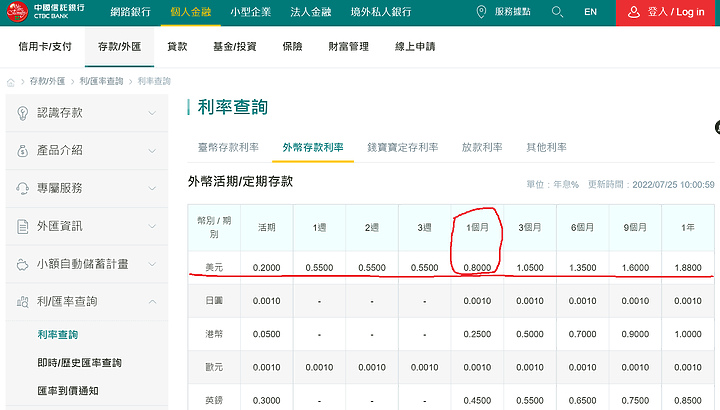The image size is (720, 410).
Task: Switch language with the EN link
Action: (591, 12)
